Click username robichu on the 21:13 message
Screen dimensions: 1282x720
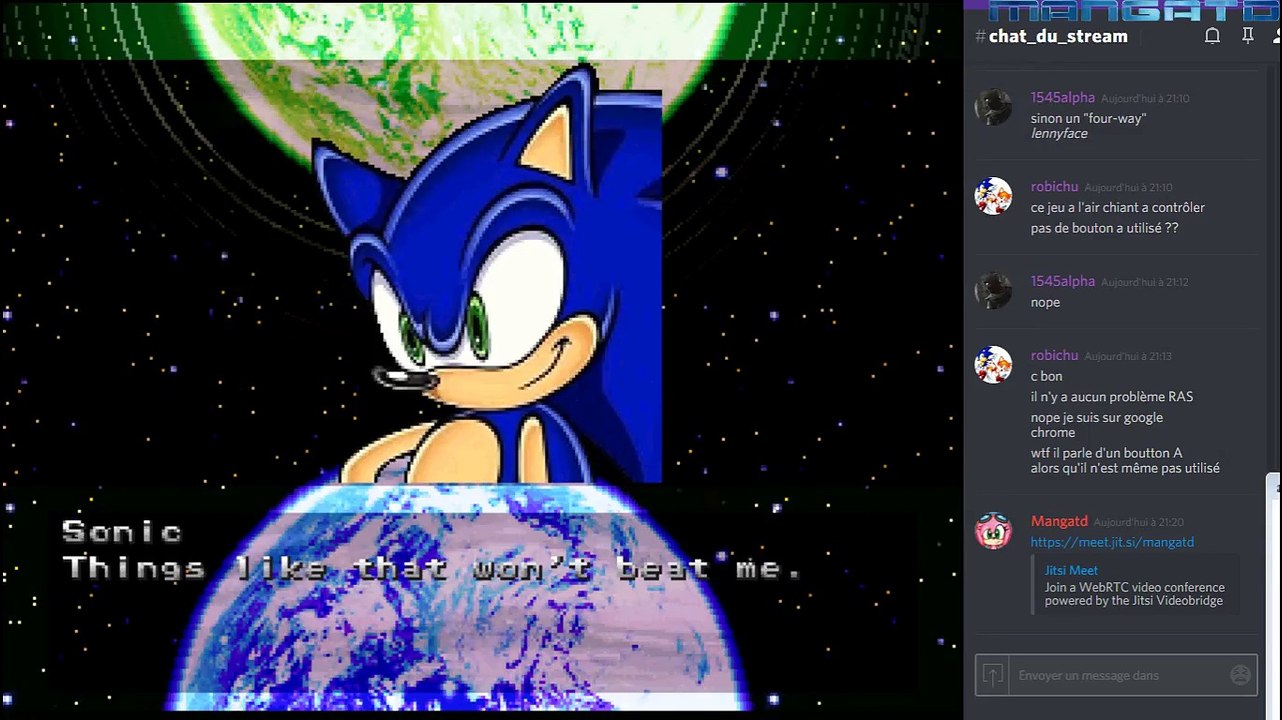pos(1054,356)
